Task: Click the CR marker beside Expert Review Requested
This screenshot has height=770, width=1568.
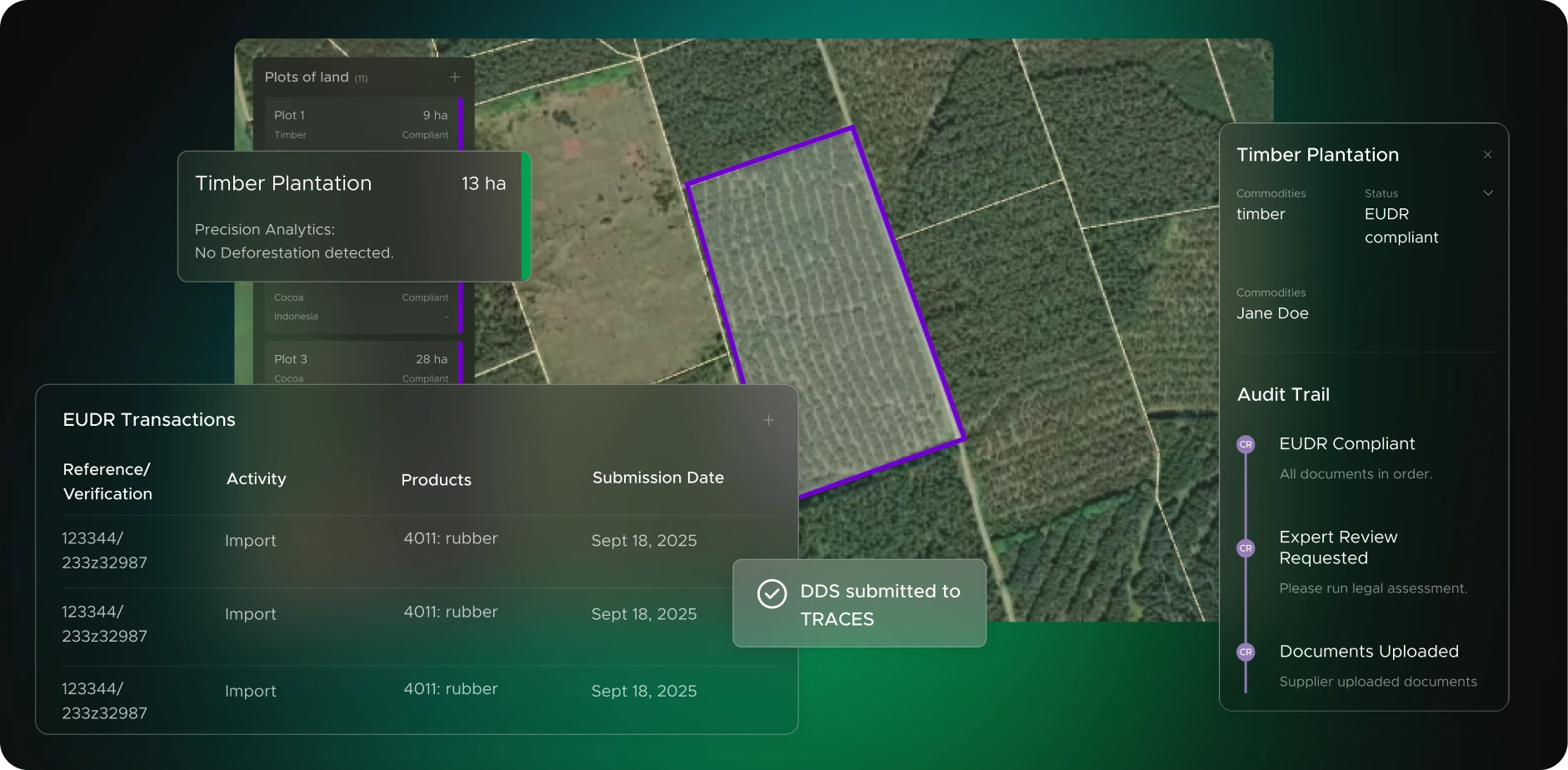Action: 1246,548
